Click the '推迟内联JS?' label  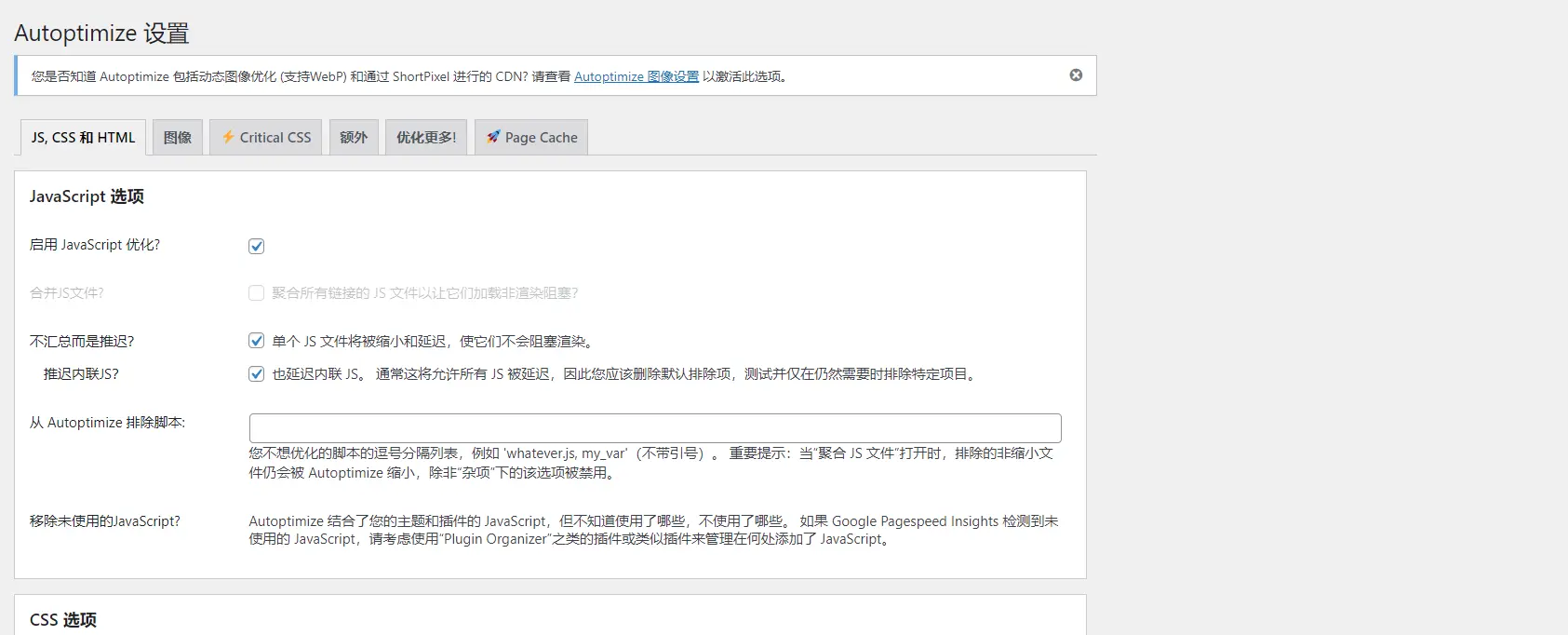coord(81,374)
